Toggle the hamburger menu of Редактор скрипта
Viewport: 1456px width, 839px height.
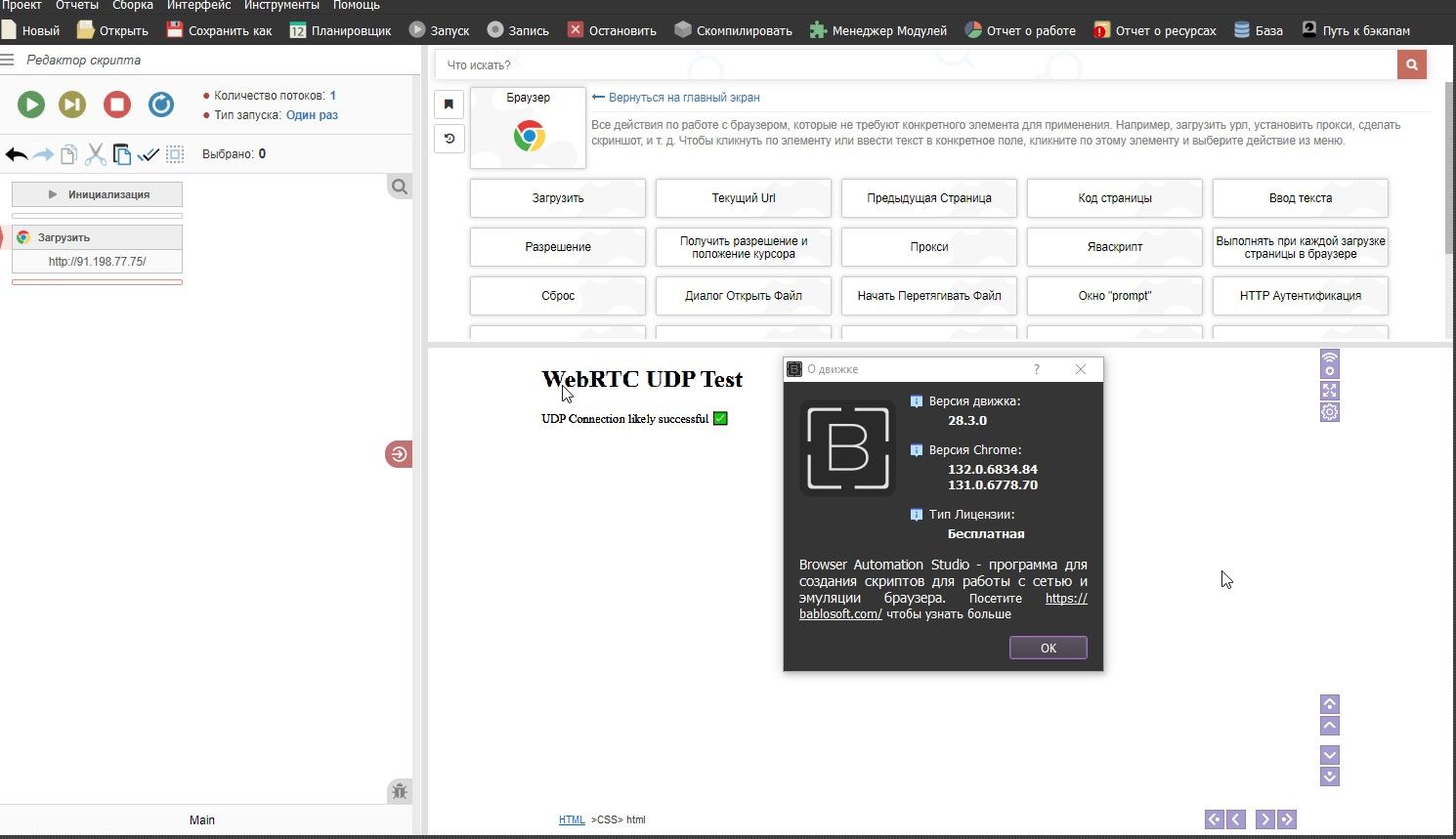point(8,61)
